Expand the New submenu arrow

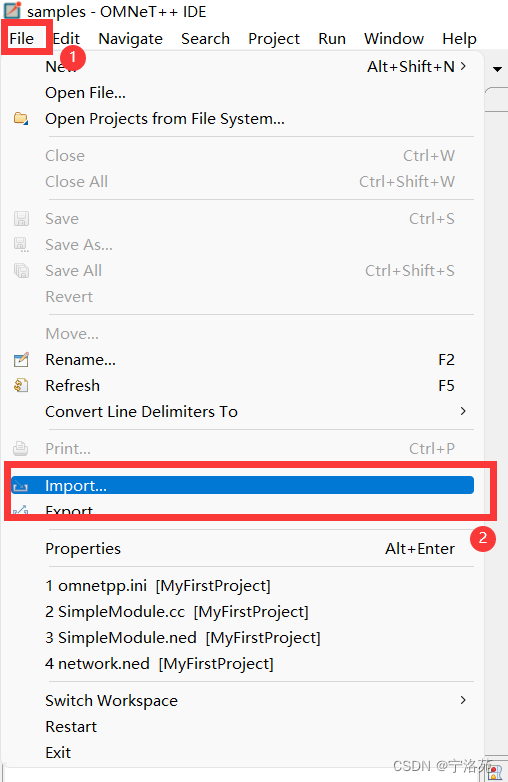[x=463, y=66]
